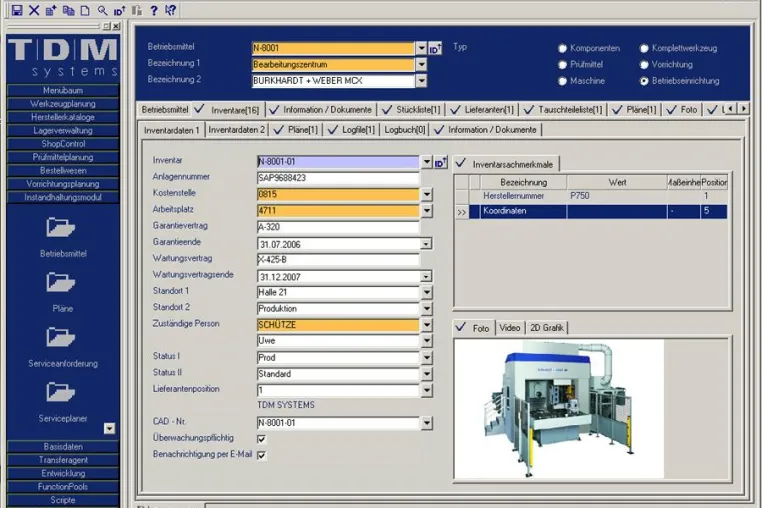
Task: Toggle the Überwachungspflichtig checkbox
Action: pos(261,439)
